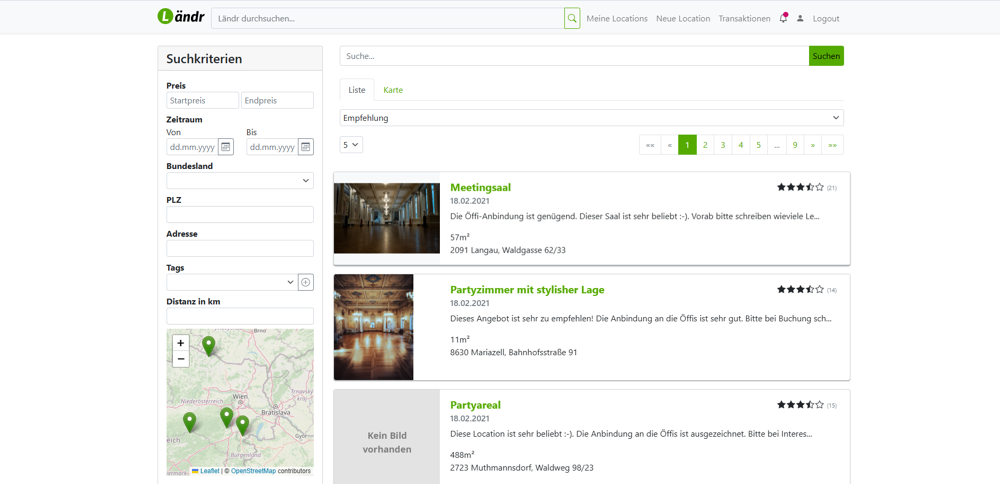Click the Partyzimmer star rating

pyautogui.click(x=800, y=290)
